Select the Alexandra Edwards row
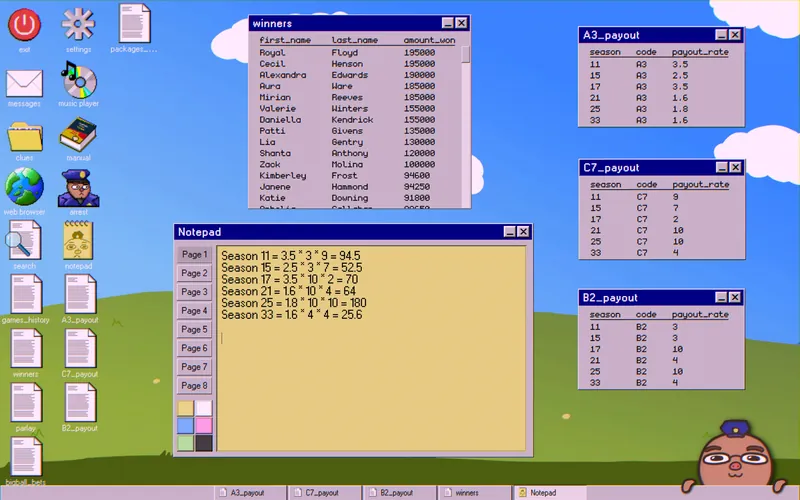 355,75
